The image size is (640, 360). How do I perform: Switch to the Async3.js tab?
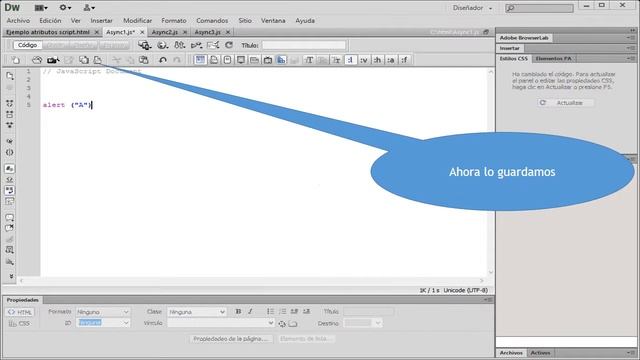(207, 32)
